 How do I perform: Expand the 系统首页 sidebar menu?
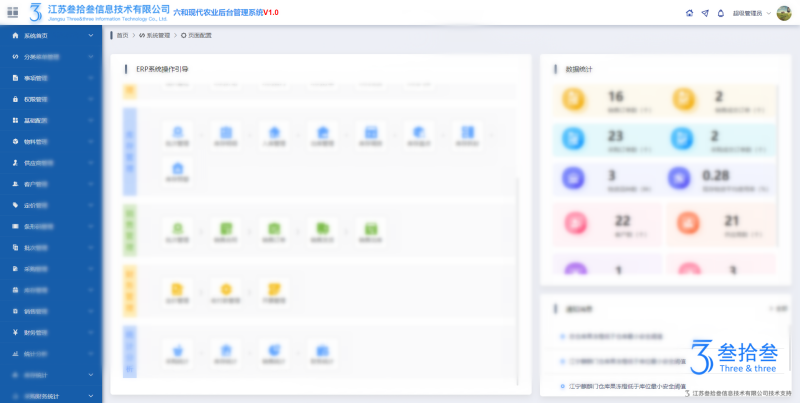[x=91, y=35]
